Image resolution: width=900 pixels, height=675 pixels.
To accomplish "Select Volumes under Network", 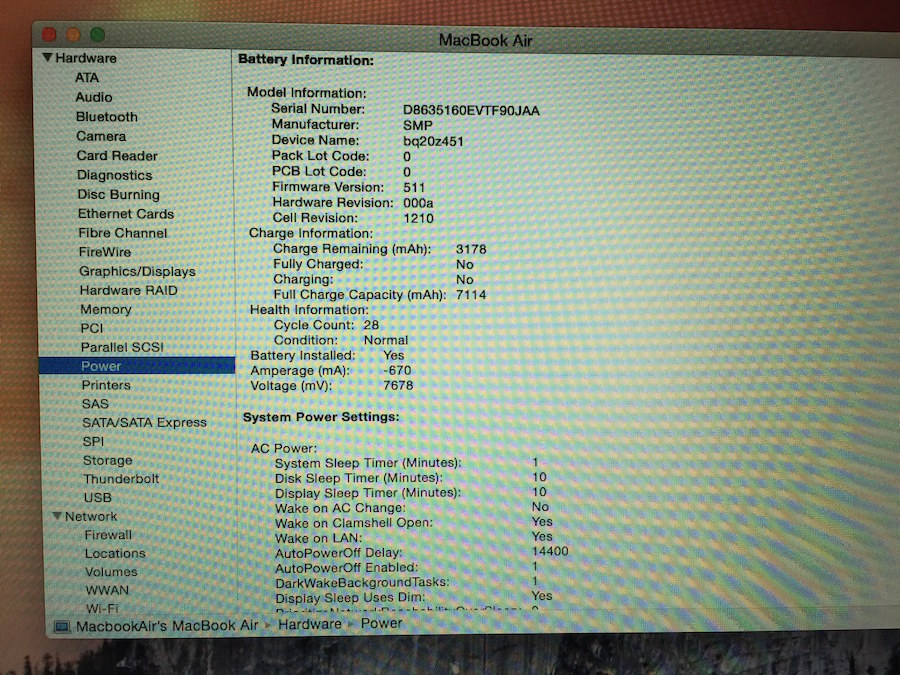I will pos(111,572).
